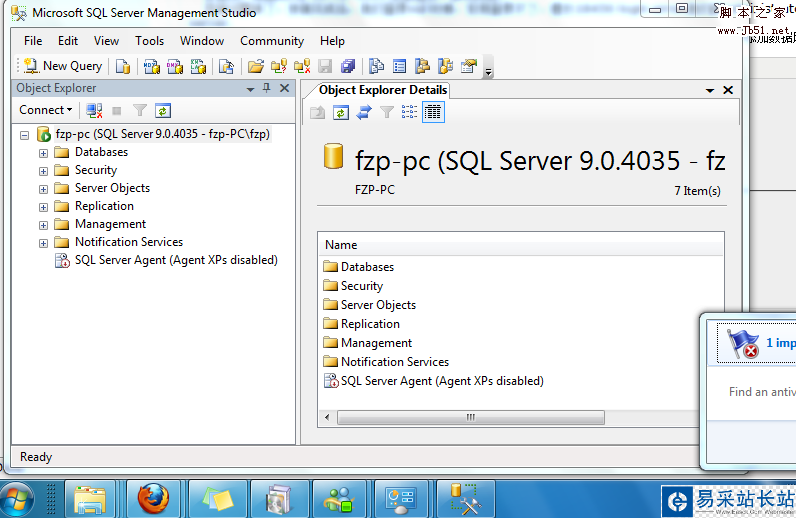
Task: Click the Open File folder icon
Action: 255,66
